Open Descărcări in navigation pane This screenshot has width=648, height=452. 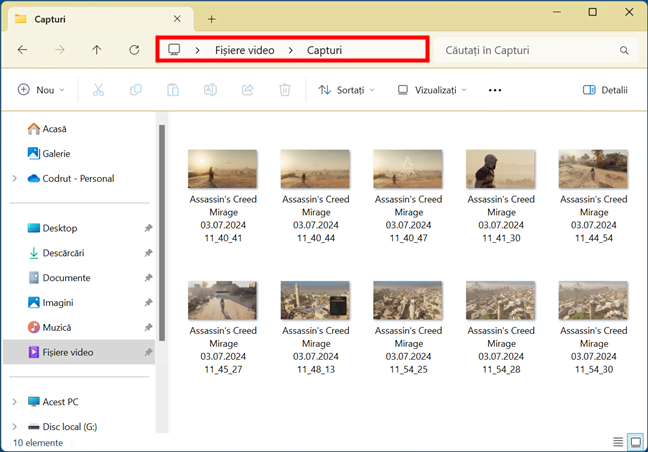coord(56,253)
